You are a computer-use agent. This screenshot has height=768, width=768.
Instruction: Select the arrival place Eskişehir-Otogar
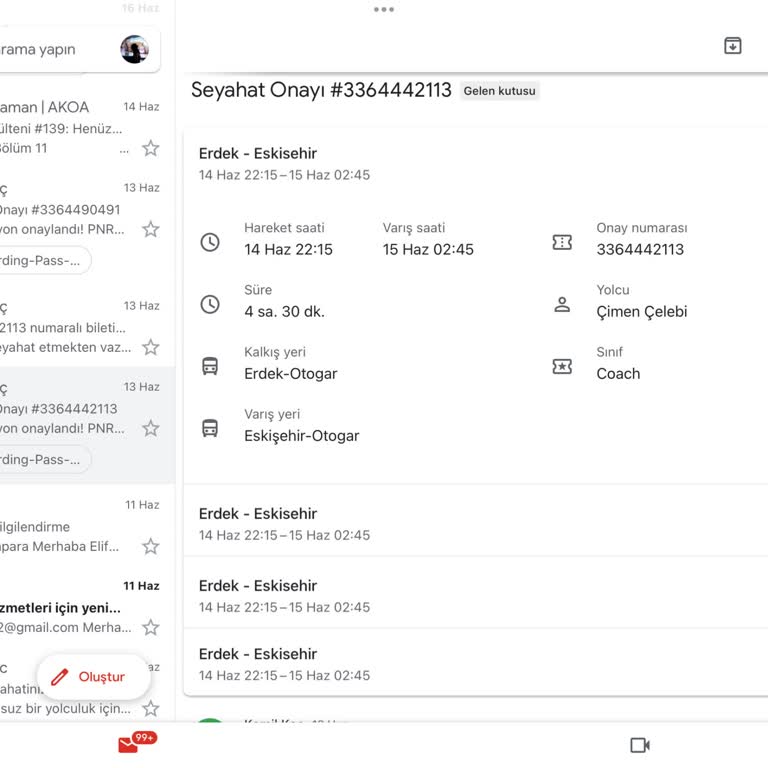302,436
